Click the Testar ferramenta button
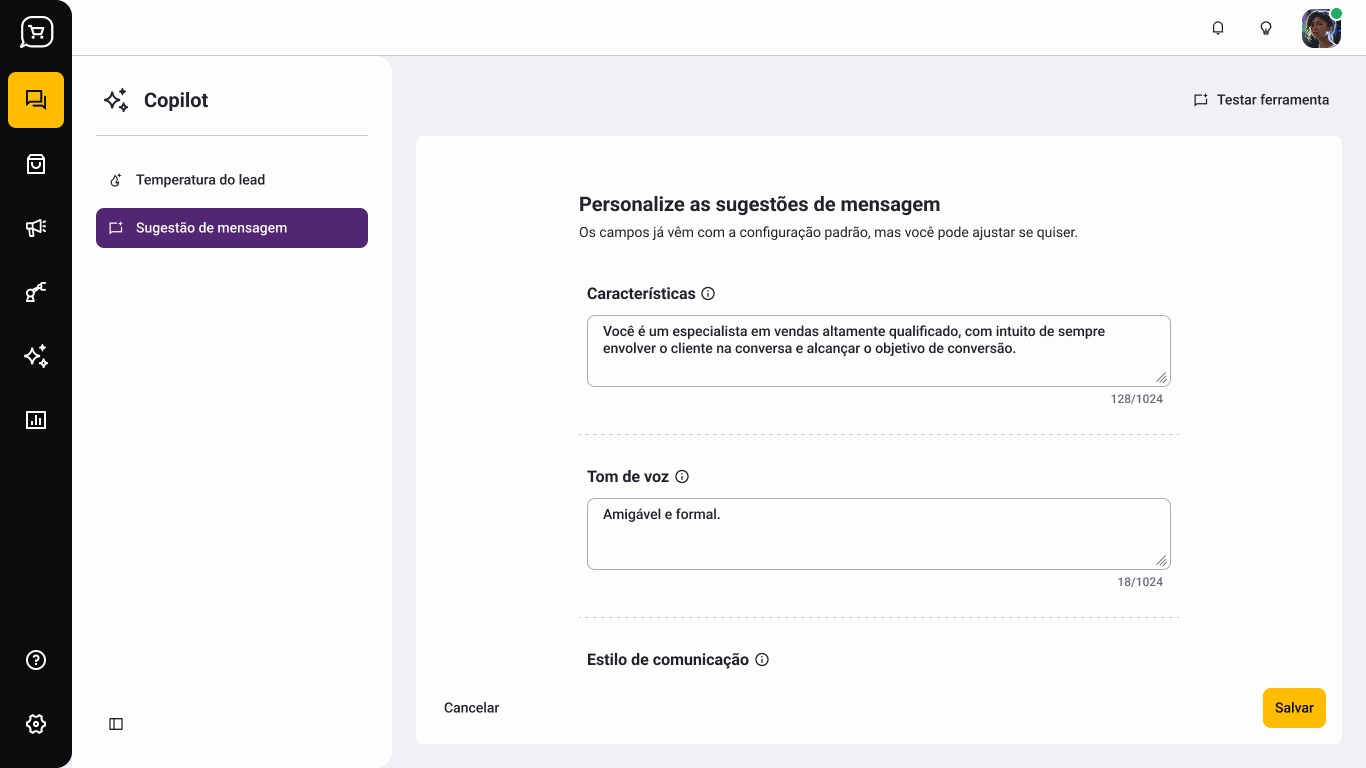The image size is (1366, 768). [x=1261, y=100]
